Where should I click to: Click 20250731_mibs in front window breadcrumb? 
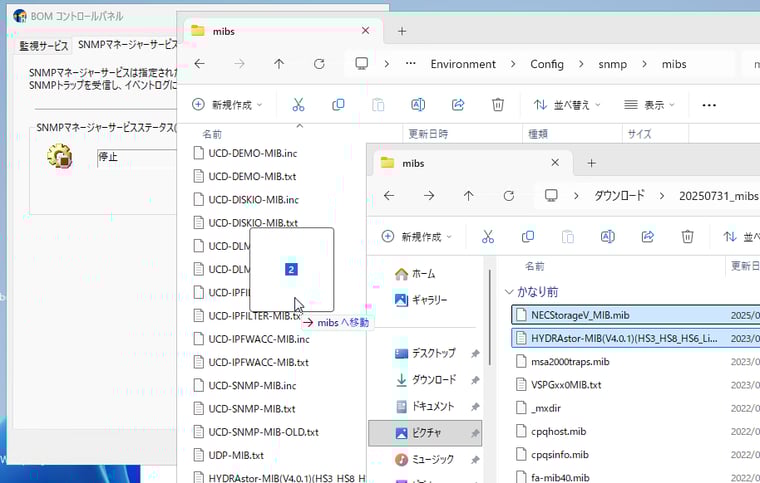coord(718,196)
